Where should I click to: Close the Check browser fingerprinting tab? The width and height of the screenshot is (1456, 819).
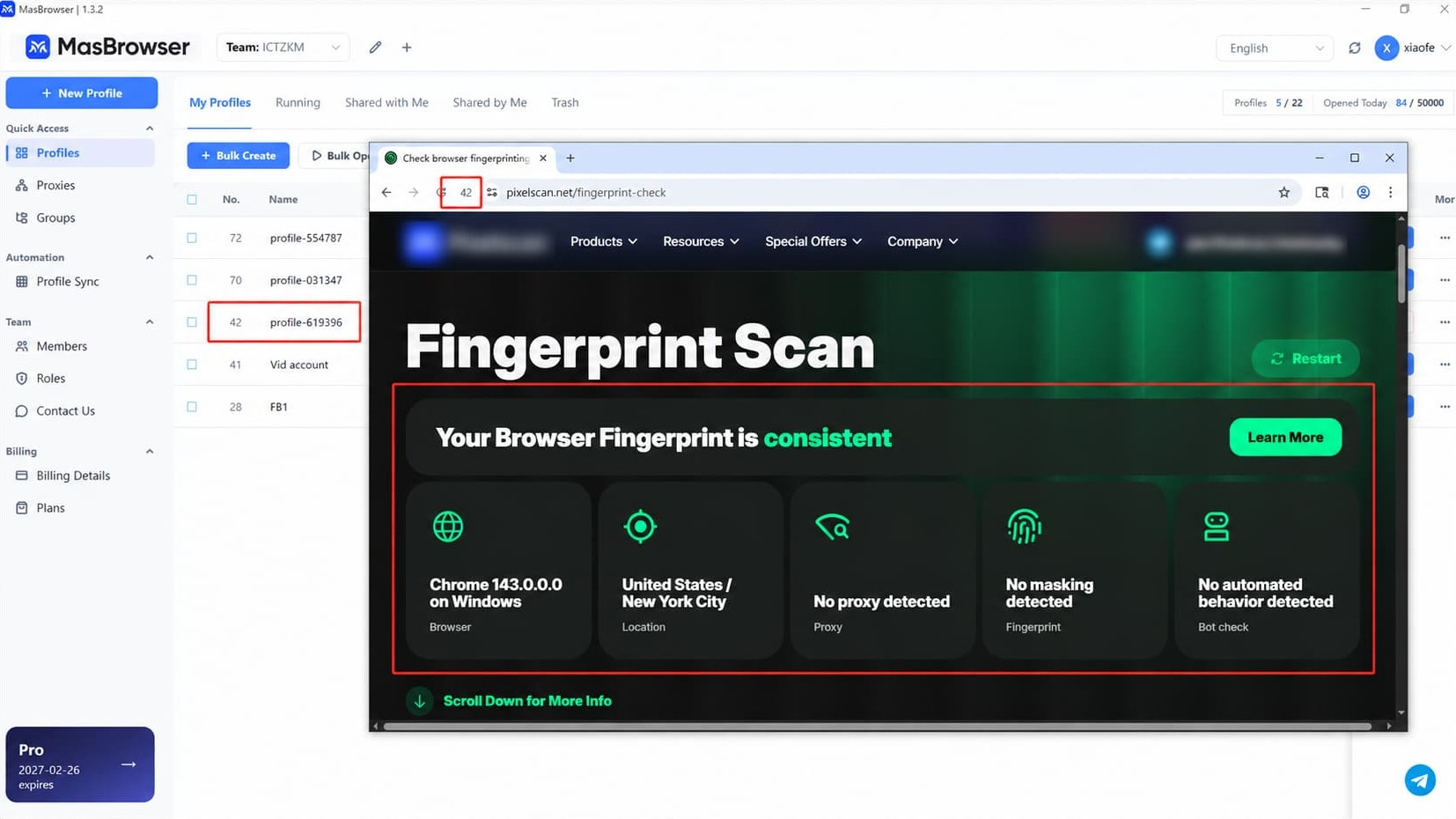[x=543, y=159]
